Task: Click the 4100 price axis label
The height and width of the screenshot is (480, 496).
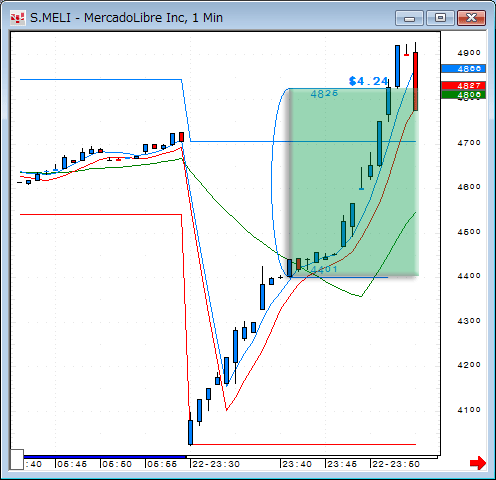Action: pyautogui.click(x=469, y=410)
